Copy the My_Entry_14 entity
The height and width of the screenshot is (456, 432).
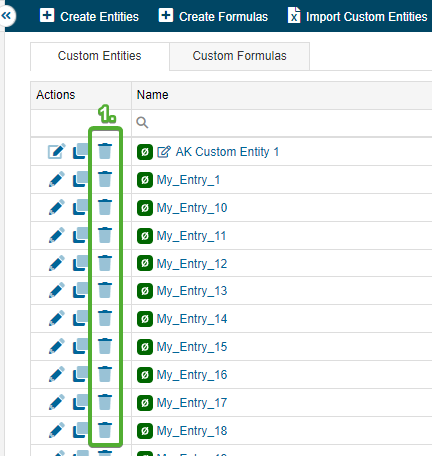80,318
